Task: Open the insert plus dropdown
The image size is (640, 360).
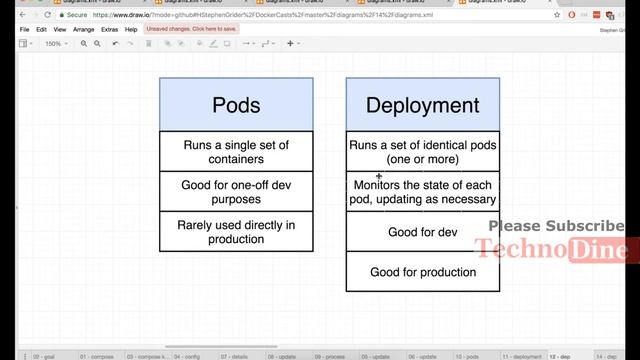Action: (x=293, y=43)
